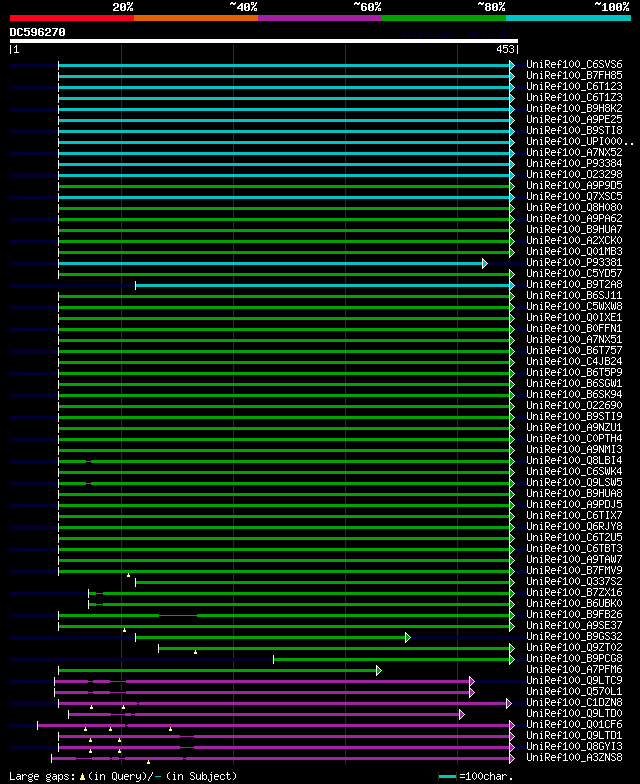640x784 pixels.
Task: Click the UniRef100_Q8GYI3 label
Action: (x=574, y=746)
